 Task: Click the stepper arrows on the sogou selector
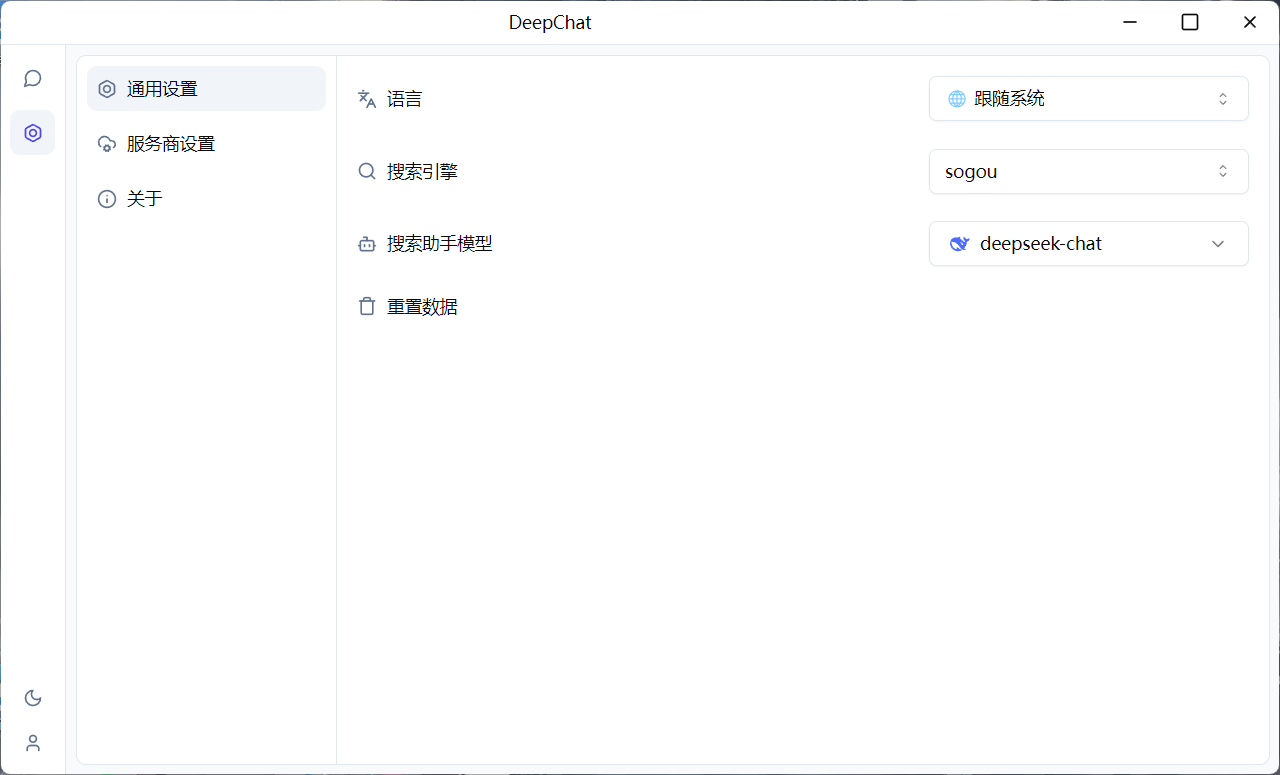[x=1222, y=171]
